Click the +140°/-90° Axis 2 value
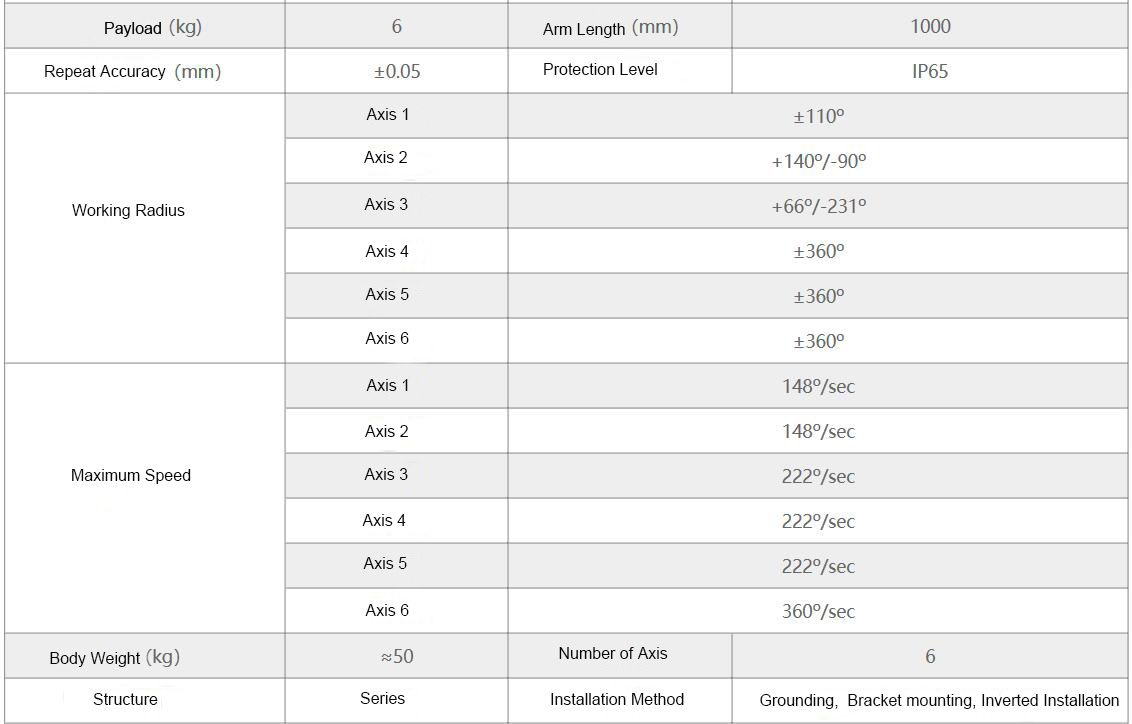The height and width of the screenshot is (724, 1132). coord(819,161)
